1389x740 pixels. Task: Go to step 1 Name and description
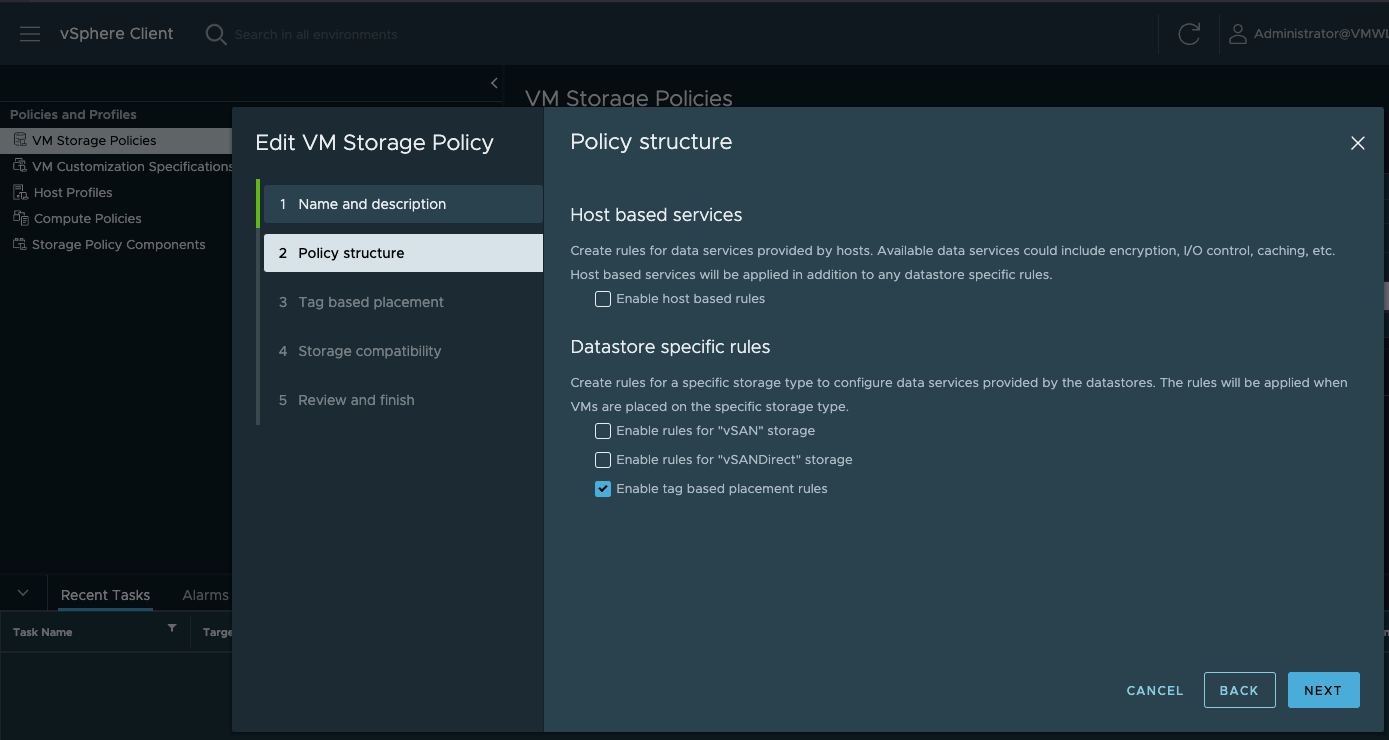tap(403, 204)
